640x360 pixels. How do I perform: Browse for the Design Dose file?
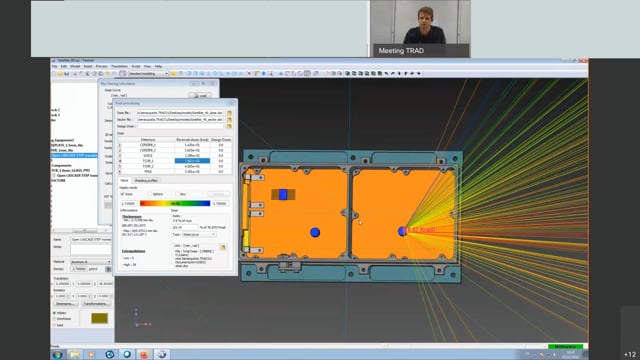click(x=229, y=126)
